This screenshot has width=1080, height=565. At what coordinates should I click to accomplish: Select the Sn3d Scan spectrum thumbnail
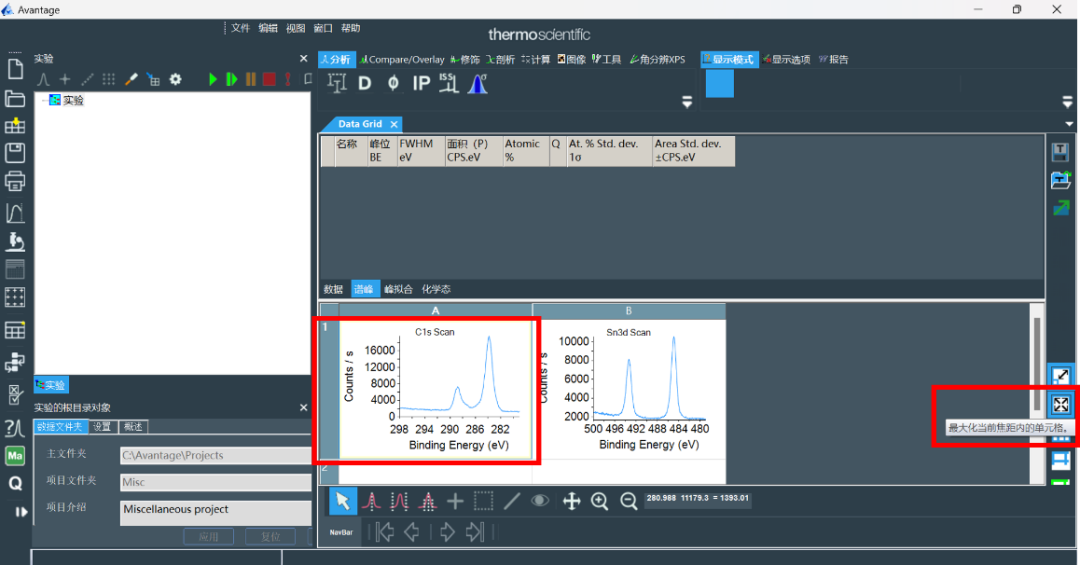pos(629,389)
